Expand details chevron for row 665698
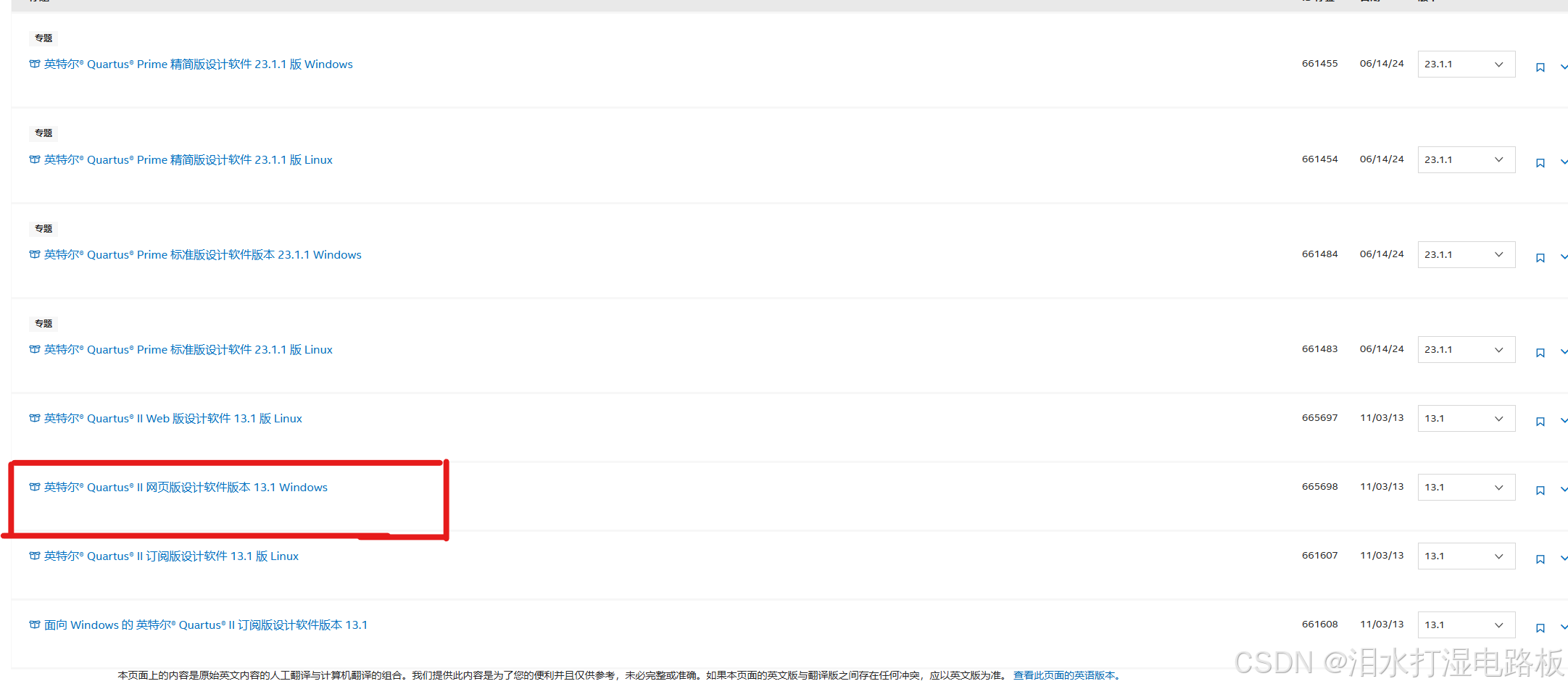This screenshot has width=1568, height=689. (x=1564, y=490)
